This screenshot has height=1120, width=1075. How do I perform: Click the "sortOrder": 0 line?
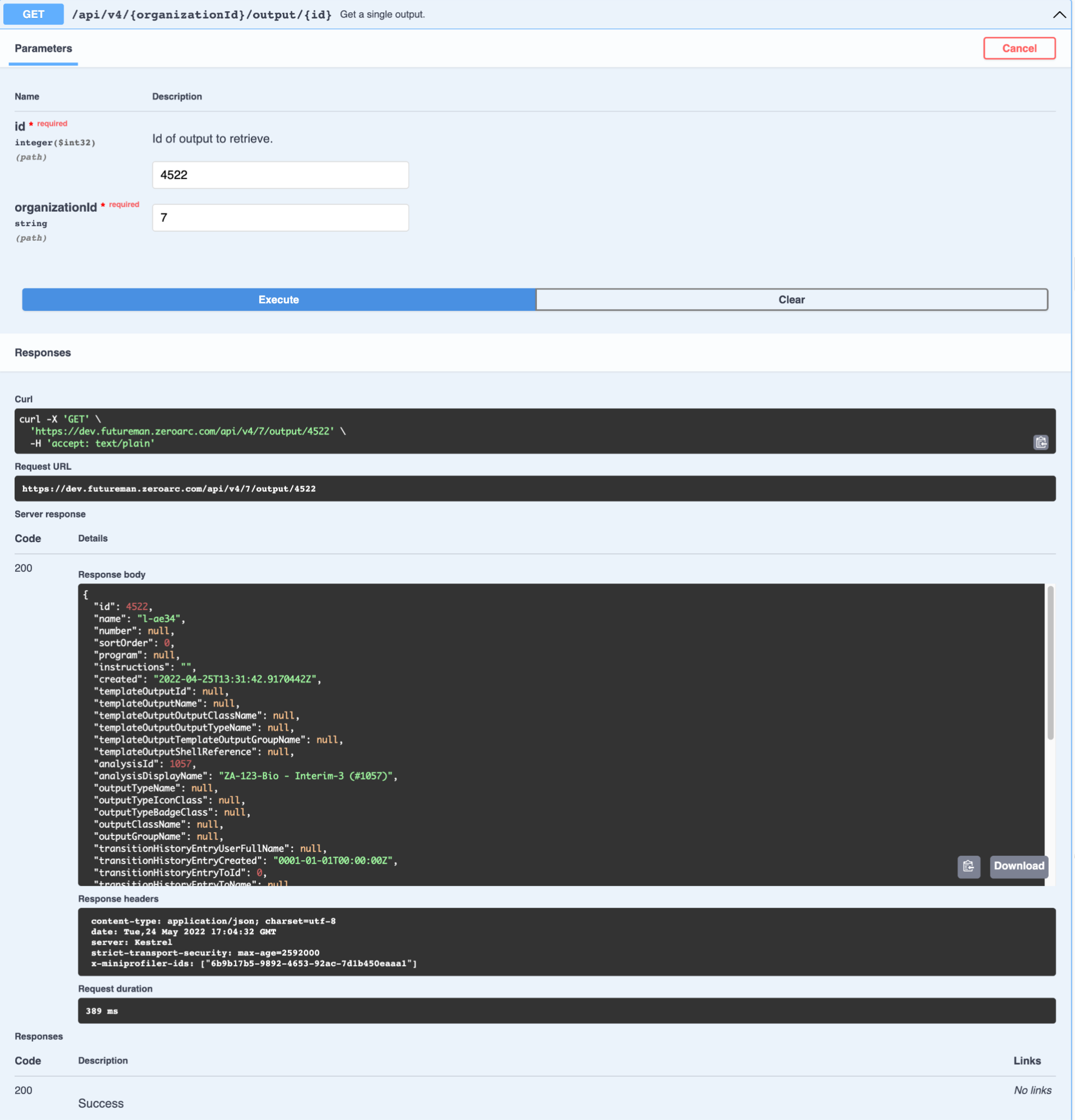click(x=134, y=643)
